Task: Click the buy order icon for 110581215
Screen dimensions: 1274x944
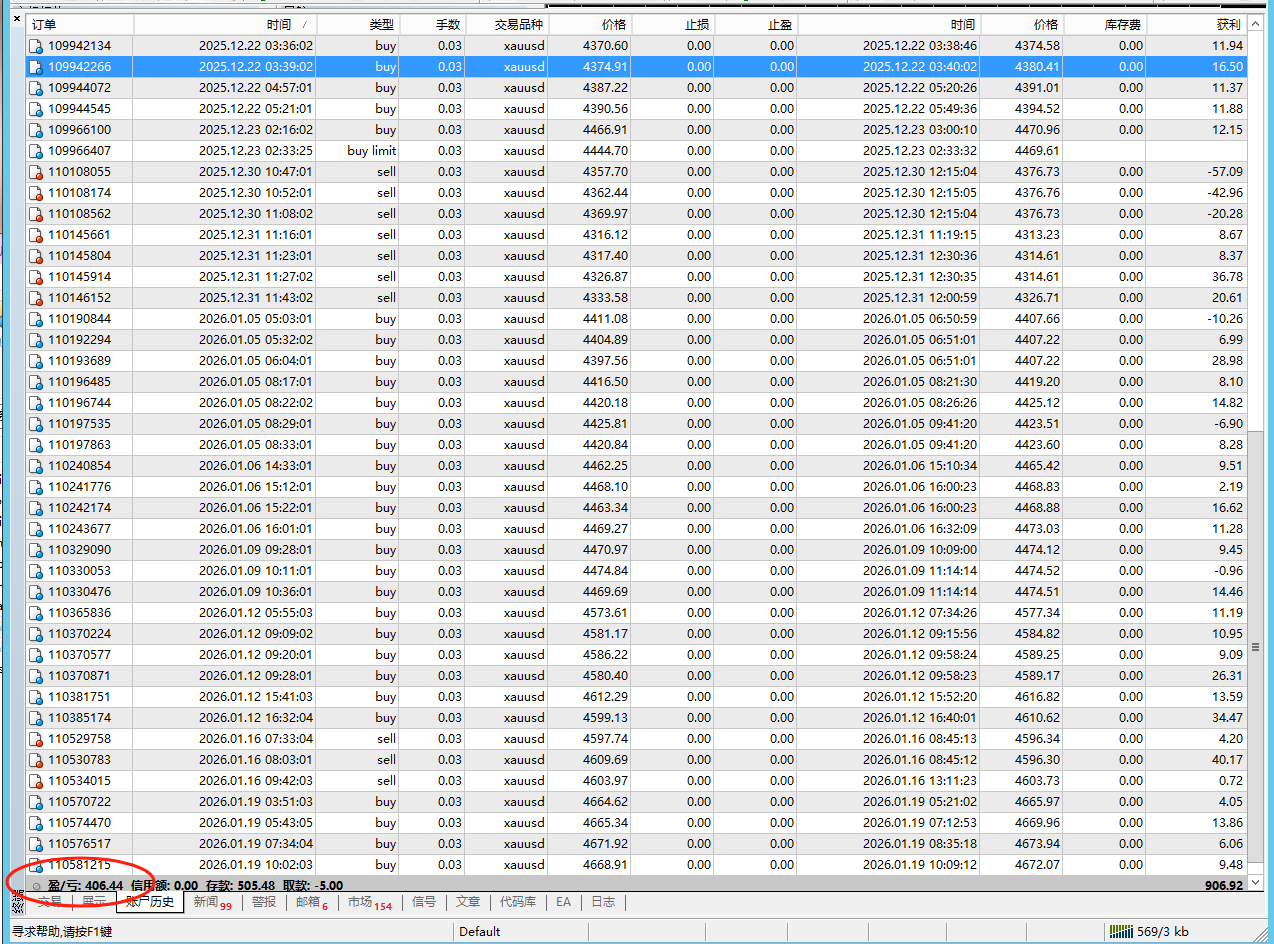Action: 36,865
